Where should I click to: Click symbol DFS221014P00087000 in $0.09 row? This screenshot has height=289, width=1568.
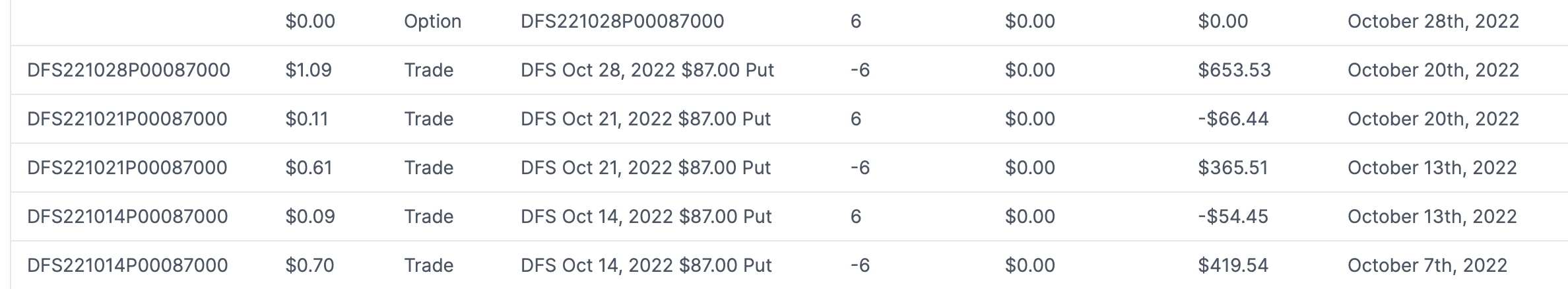pyautogui.click(x=127, y=216)
